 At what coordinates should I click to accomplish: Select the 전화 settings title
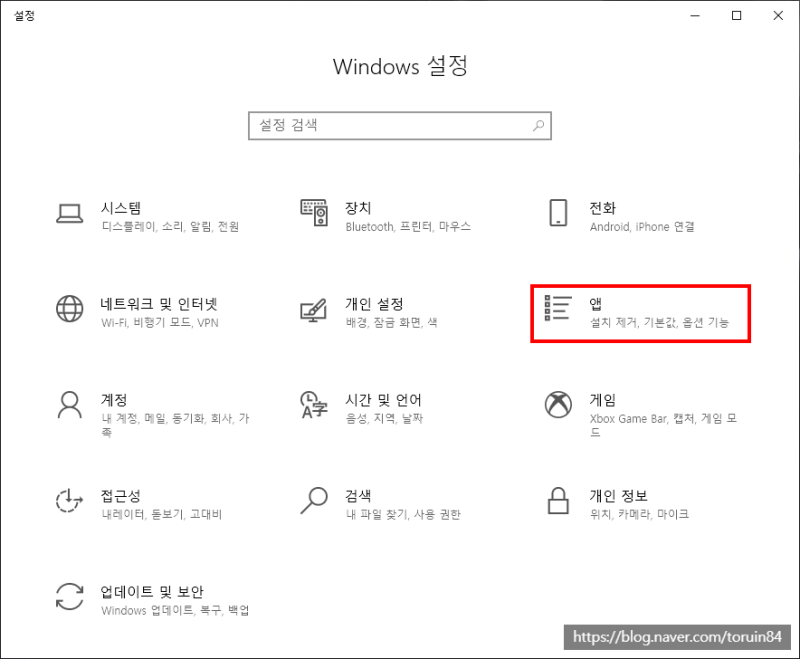(x=603, y=208)
